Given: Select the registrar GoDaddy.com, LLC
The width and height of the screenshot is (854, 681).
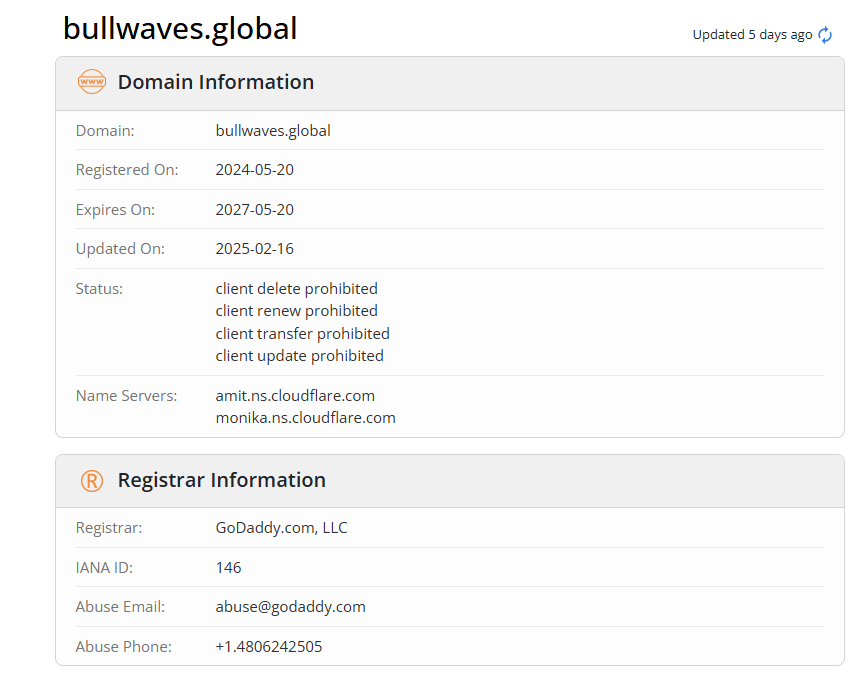Looking at the screenshot, I should (281, 528).
